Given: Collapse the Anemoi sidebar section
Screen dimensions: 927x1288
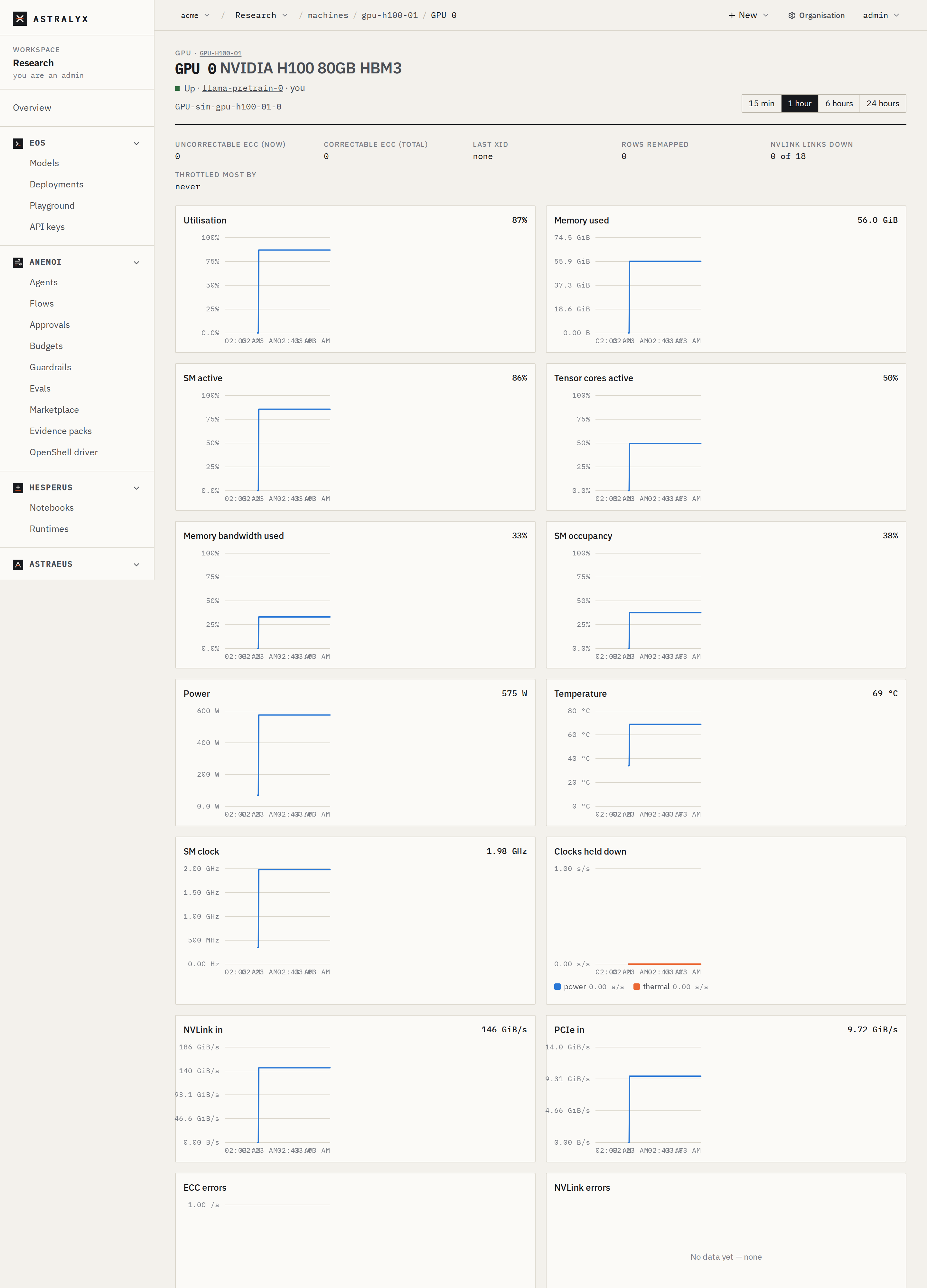Looking at the screenshot, I should tap(136, 262).
